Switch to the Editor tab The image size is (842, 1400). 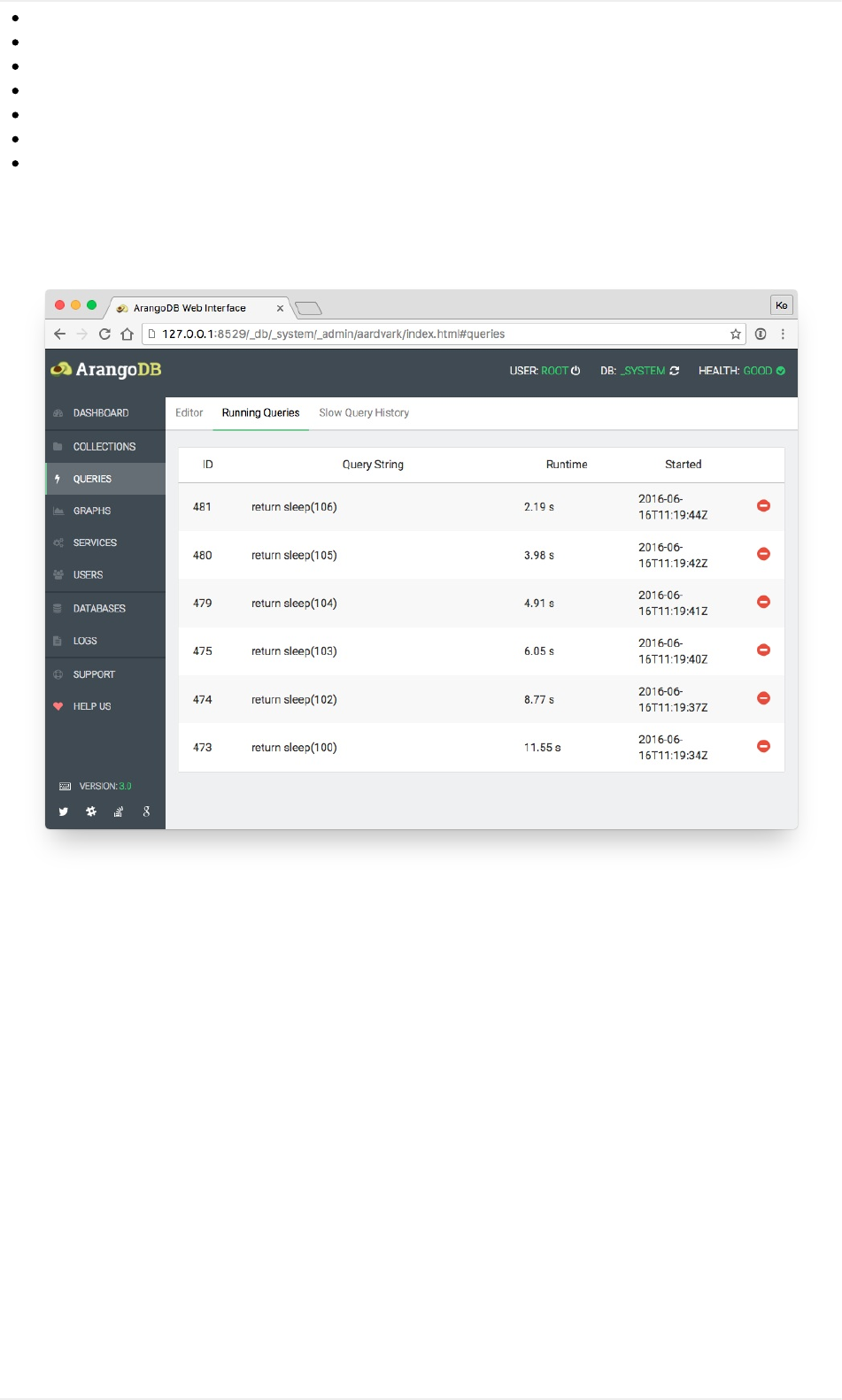189,412
